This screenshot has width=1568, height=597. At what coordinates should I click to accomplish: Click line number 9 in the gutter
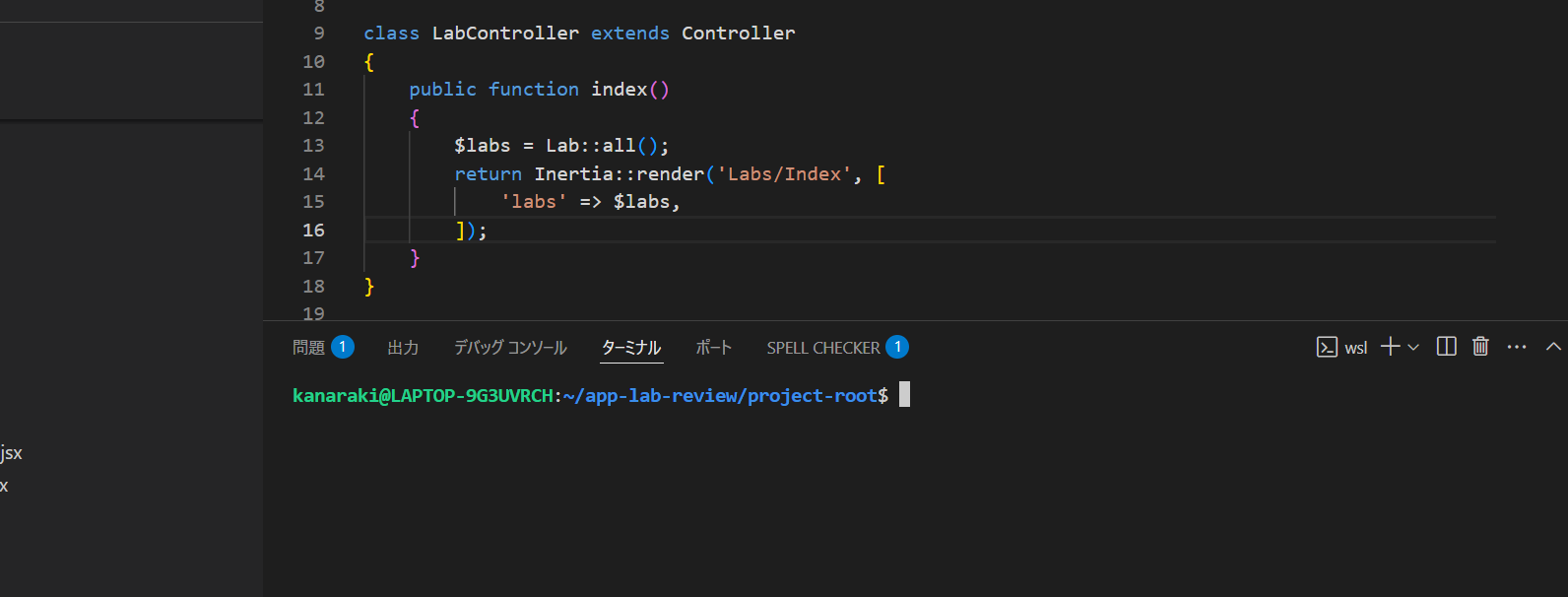tap(319, 33)
